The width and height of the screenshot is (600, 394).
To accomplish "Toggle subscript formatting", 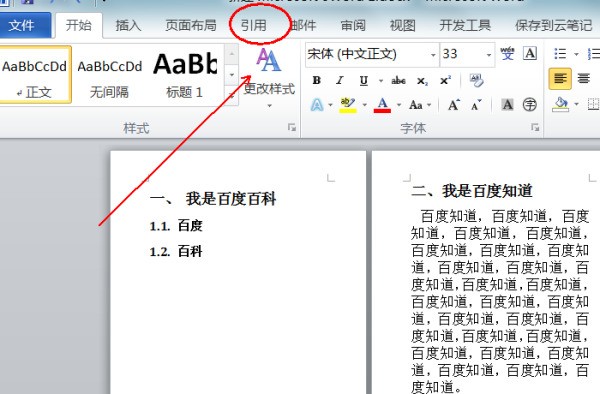I will pyautogui.click(x=422, y=81).
